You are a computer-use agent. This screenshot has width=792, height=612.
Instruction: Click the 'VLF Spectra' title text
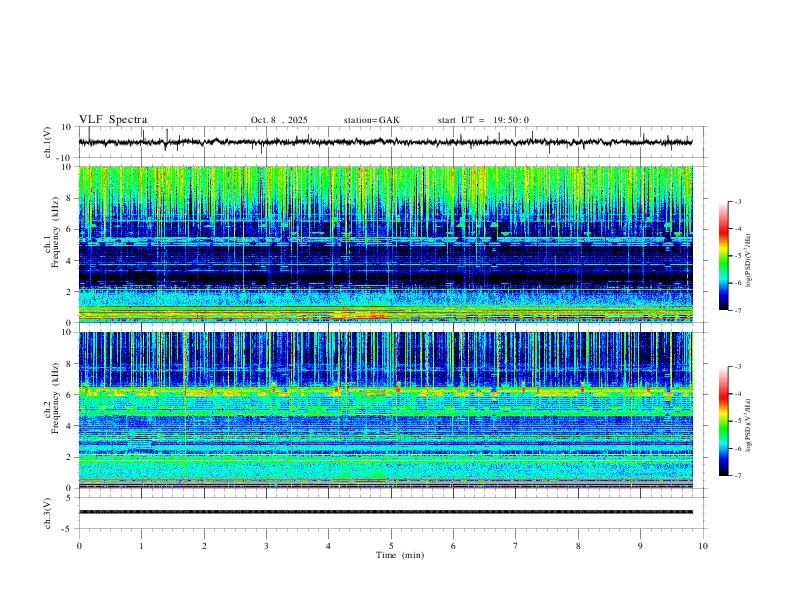[x=113, y=120]
